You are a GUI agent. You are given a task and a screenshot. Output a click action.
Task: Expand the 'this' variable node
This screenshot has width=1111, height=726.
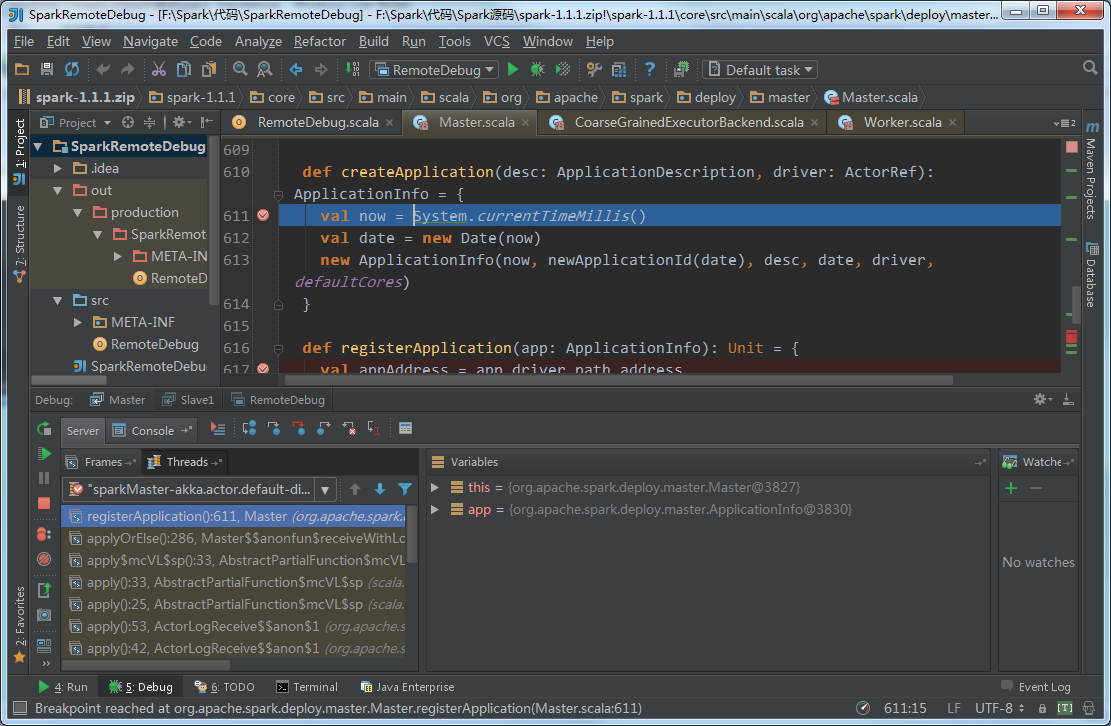pyautogui.click(x=435, y=487)
